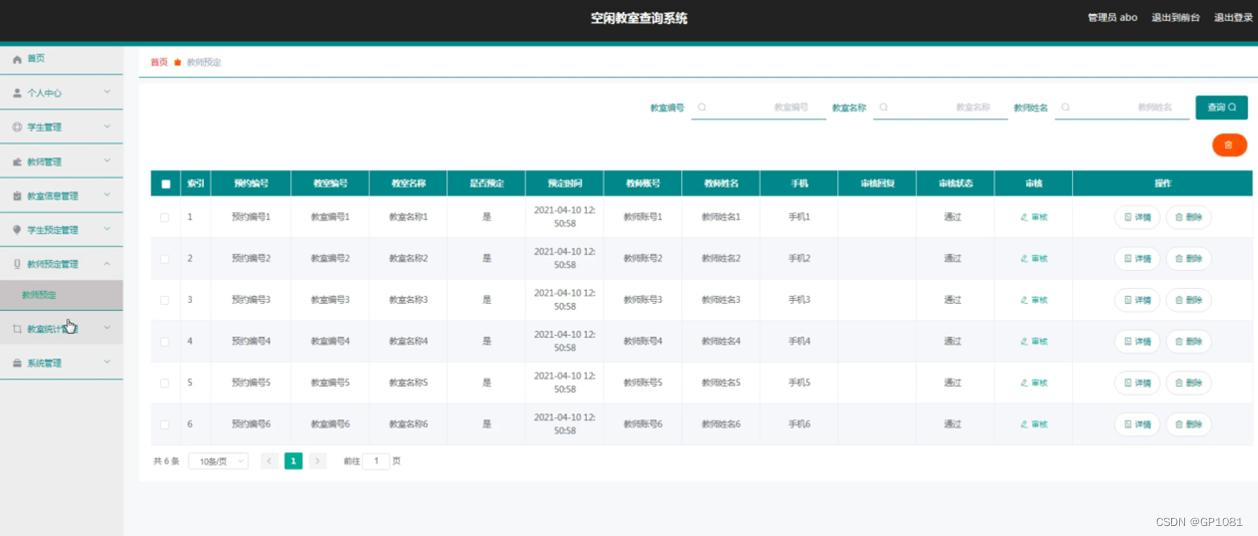
Task: Select page 1 in pagination
Action: [x=293, y=461]
